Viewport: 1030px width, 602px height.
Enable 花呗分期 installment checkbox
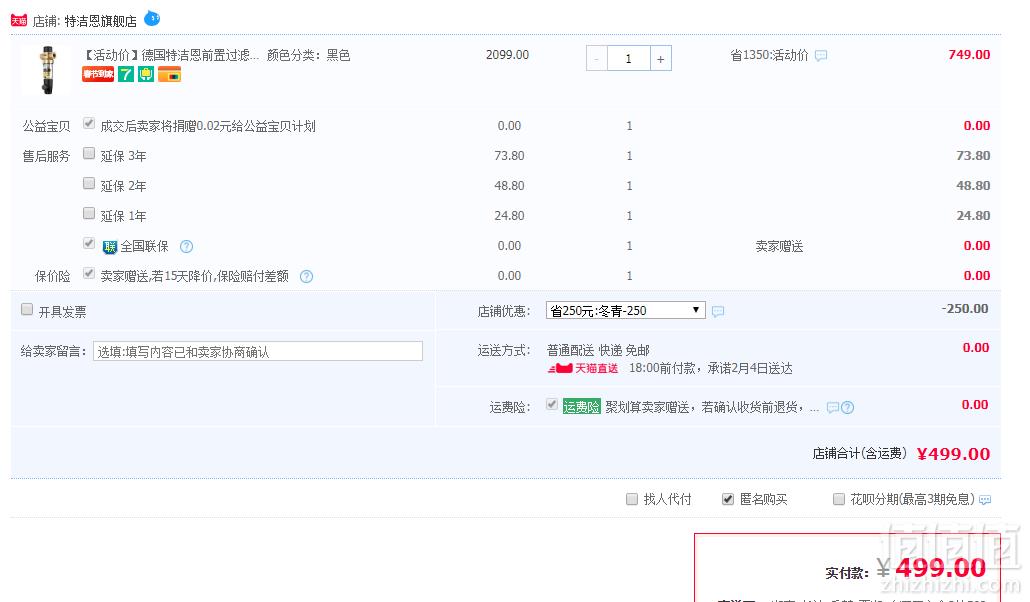[838, 499]
